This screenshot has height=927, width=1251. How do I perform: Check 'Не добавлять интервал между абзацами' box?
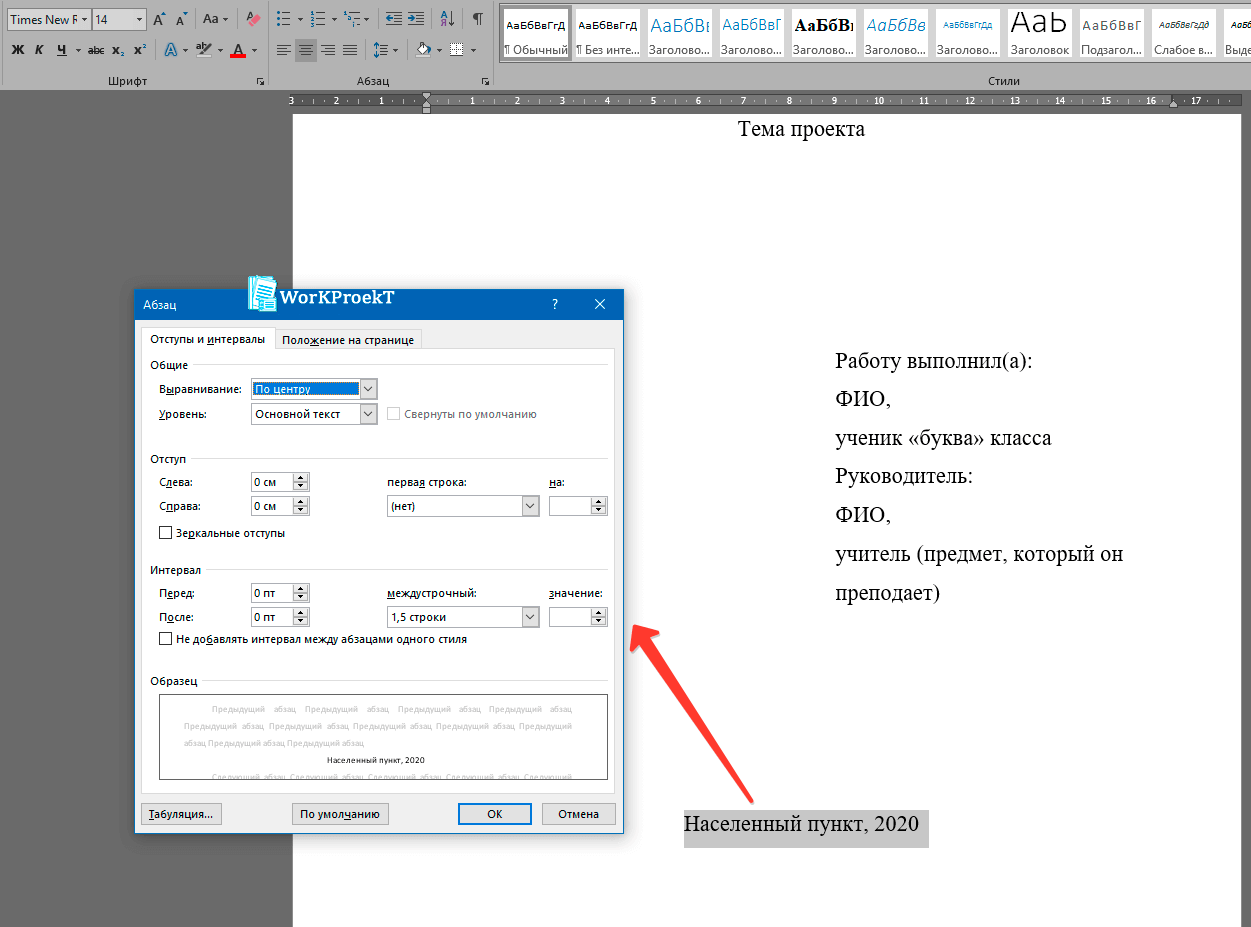pyautogui.click(x=166, y=639)
